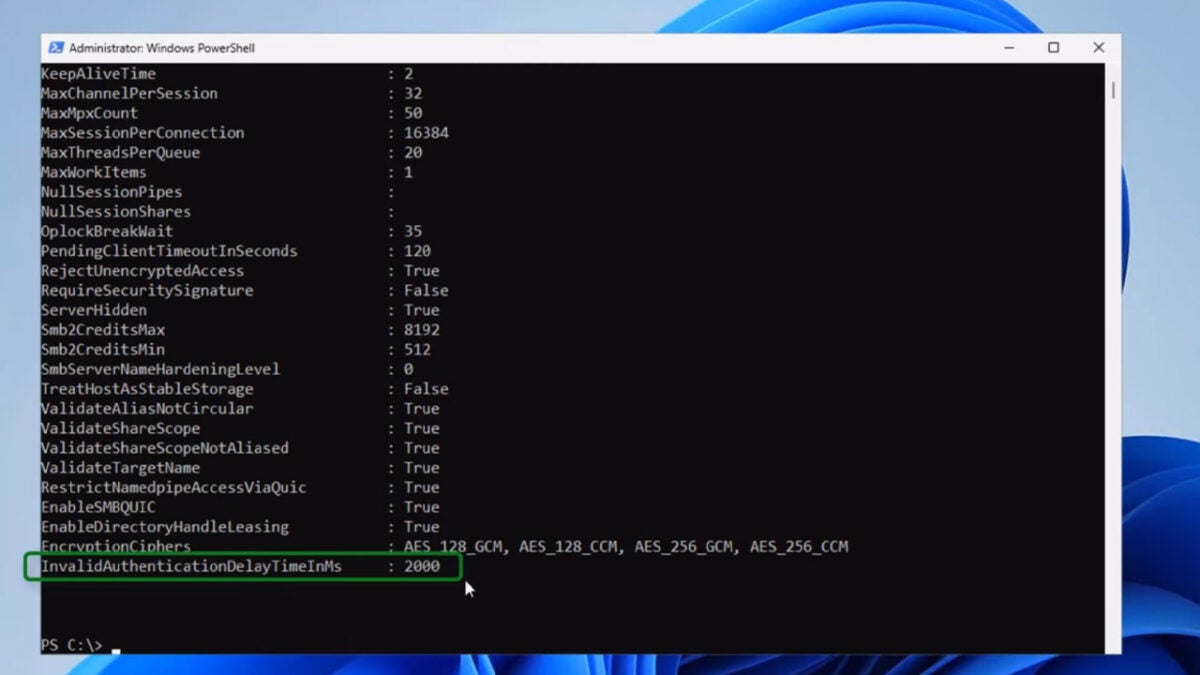Select the ValidateShareScopeNotAliased property name
This screenshot has height=675, width=1200.
click(165, 448)
